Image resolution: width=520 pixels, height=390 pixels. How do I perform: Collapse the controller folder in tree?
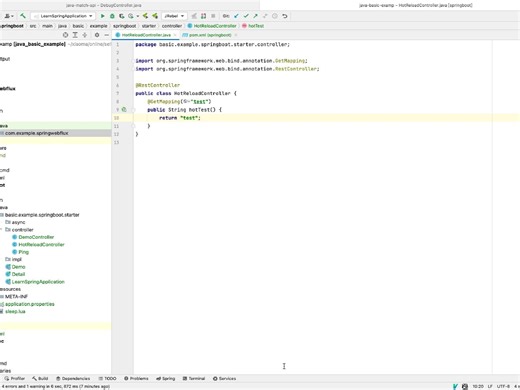(2, 229)
